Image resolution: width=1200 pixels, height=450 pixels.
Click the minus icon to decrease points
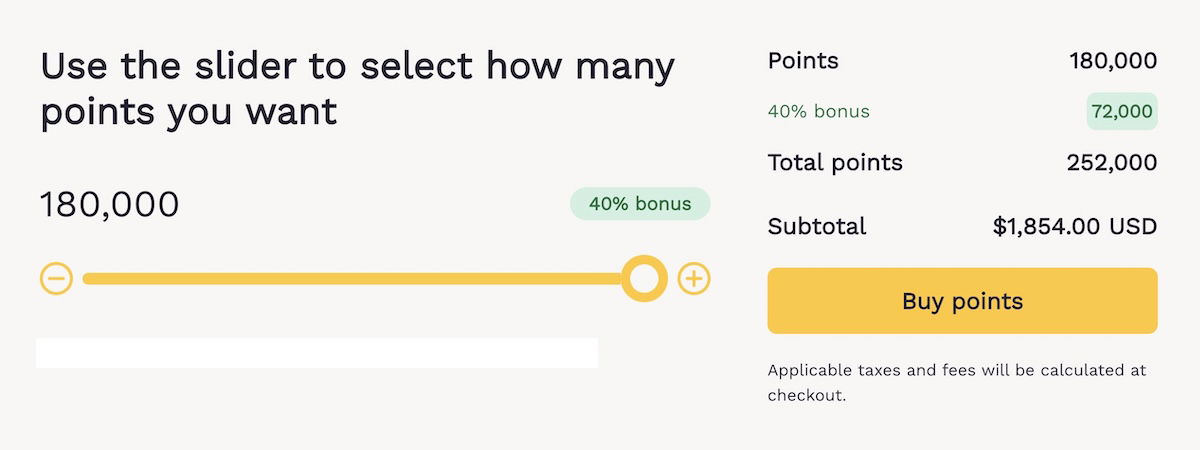pos(57,278)
